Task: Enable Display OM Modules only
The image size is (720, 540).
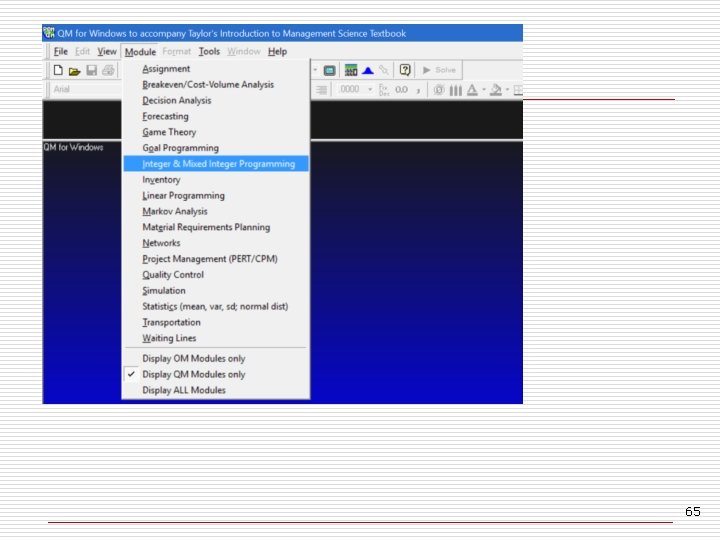Action: pos(216,359)
